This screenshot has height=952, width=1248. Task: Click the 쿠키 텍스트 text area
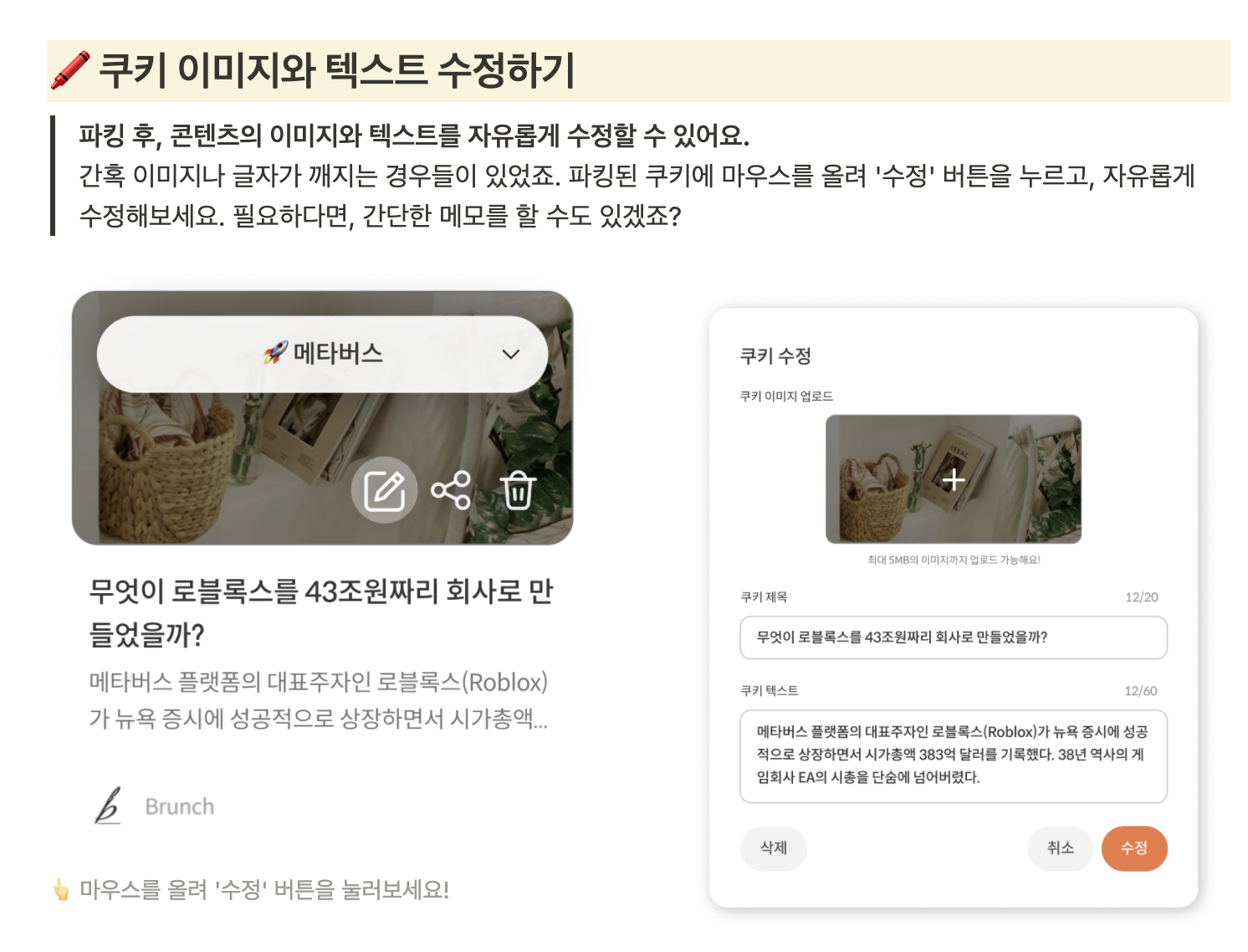click(x=954, y=756)
